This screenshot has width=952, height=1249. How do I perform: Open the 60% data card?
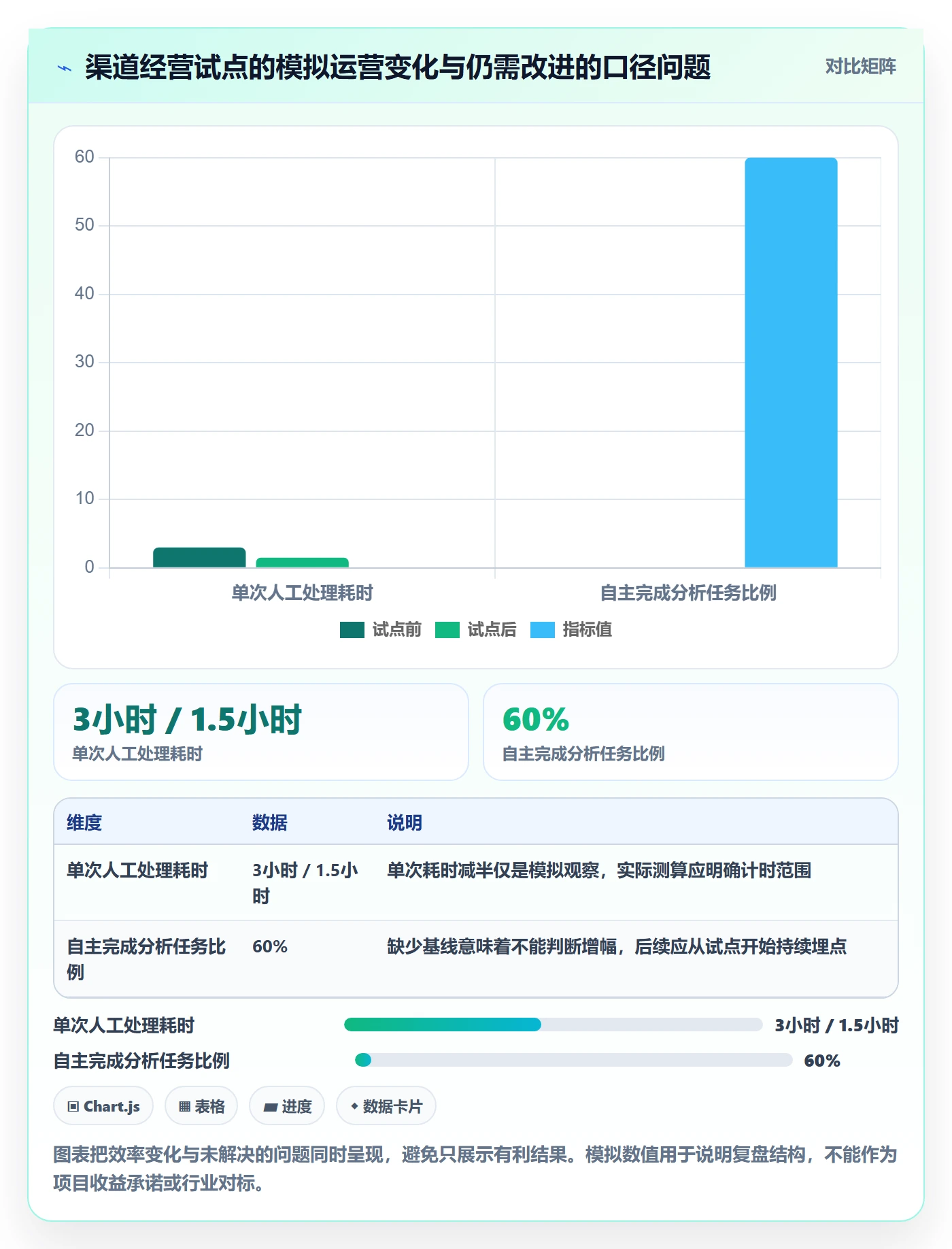tap(691, 732)
